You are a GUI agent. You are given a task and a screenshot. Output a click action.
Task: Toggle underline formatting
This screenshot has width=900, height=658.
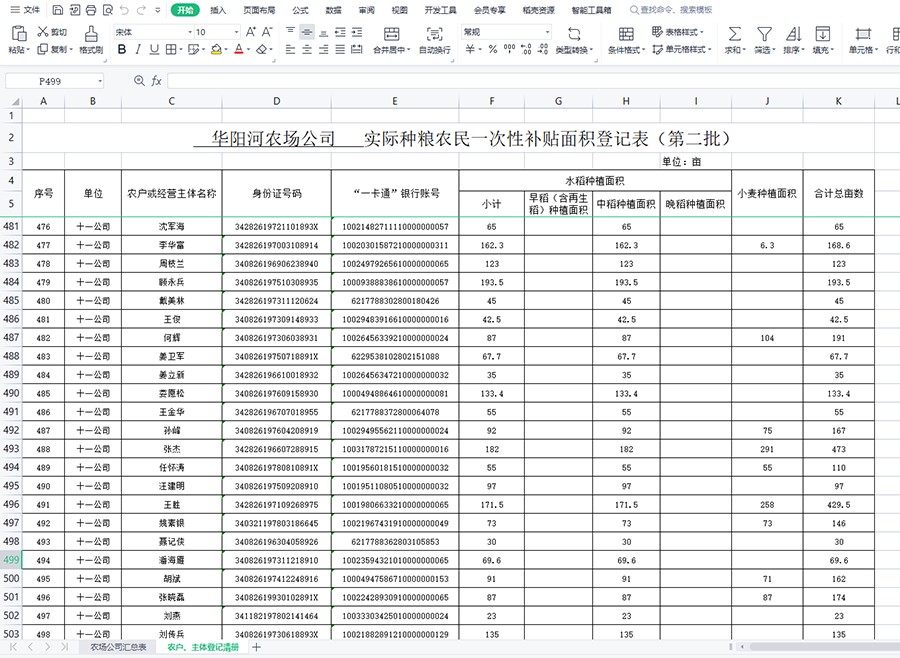click(x=154, y=49)
